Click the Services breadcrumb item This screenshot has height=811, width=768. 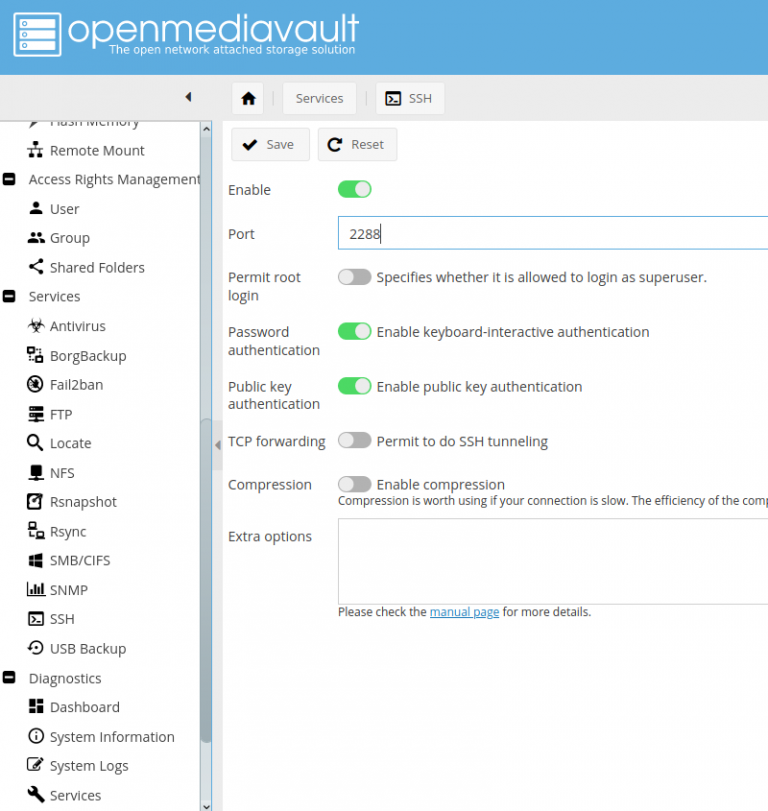pos(319,98)
